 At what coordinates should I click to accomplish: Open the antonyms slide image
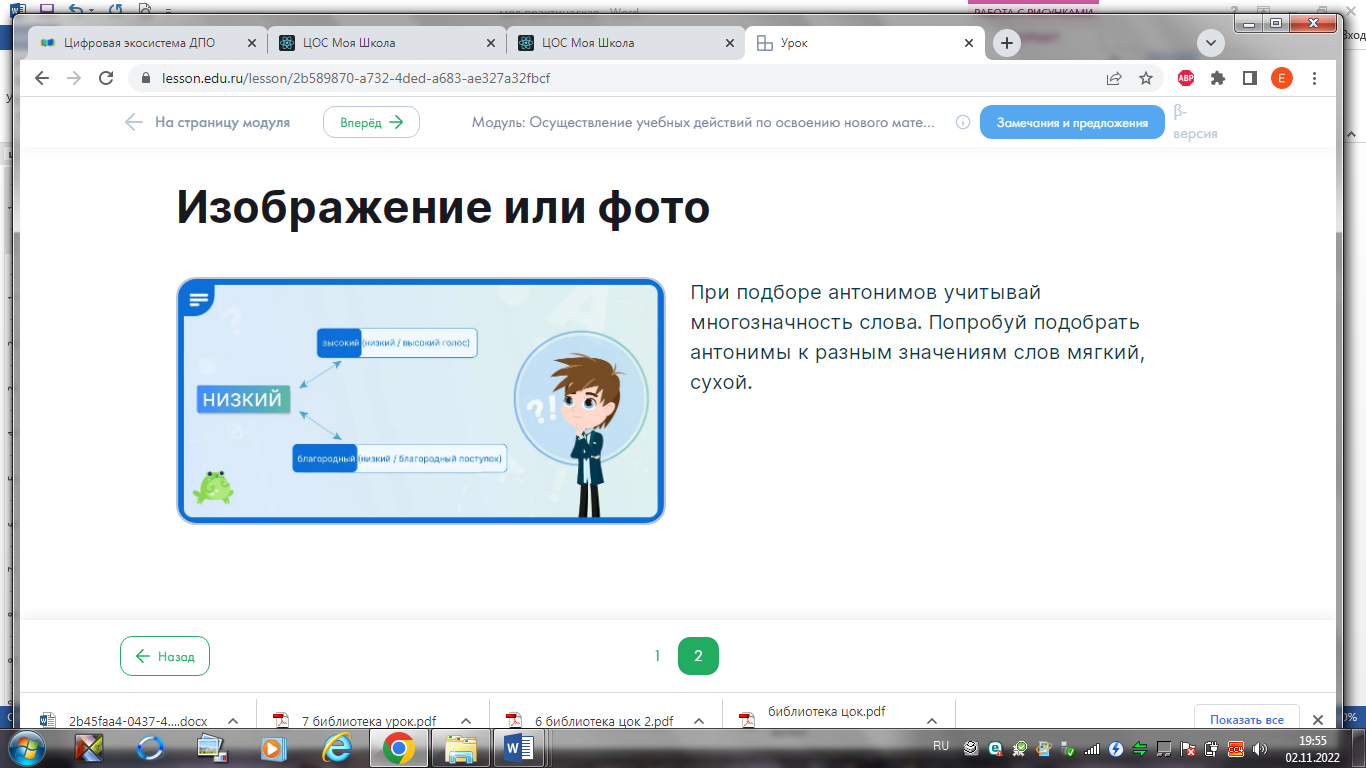421,401
